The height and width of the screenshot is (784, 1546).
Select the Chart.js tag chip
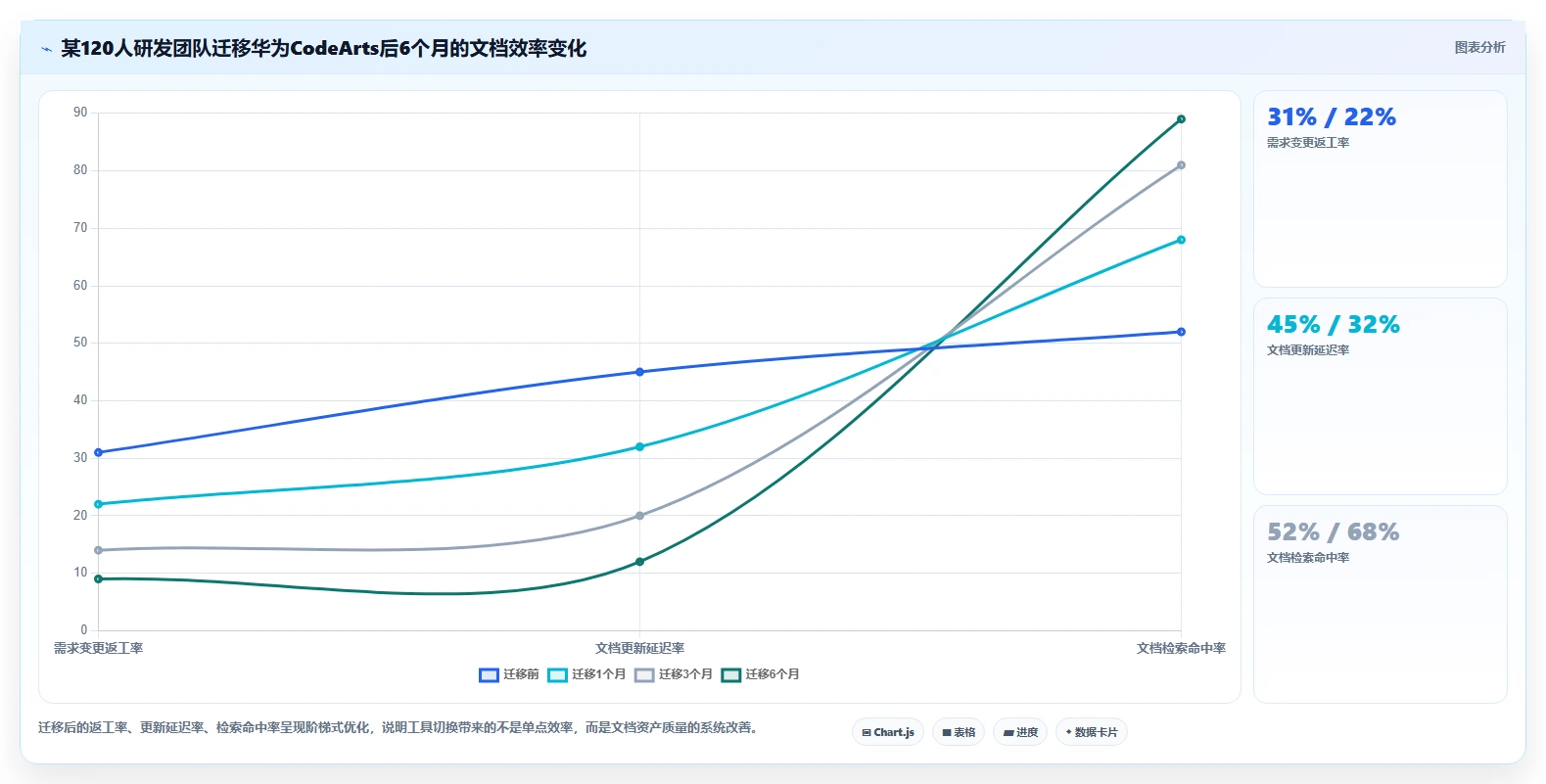tap(888, 732)
